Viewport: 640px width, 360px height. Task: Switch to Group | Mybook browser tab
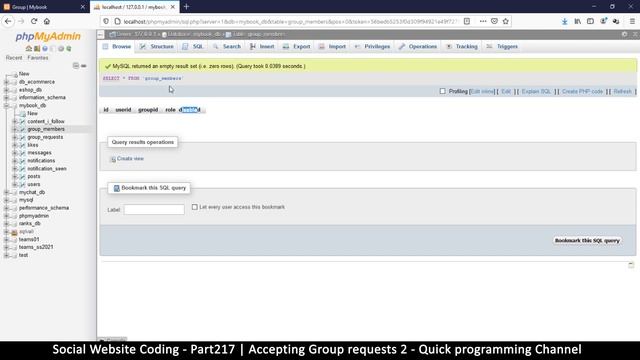point(44,7)
